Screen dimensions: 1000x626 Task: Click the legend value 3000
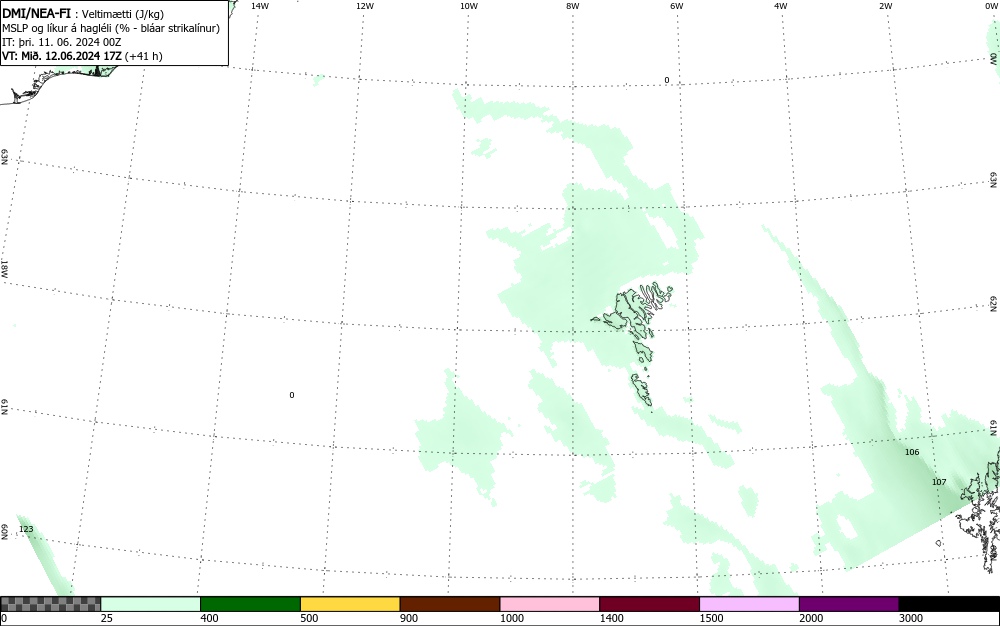tap(911, 618)
